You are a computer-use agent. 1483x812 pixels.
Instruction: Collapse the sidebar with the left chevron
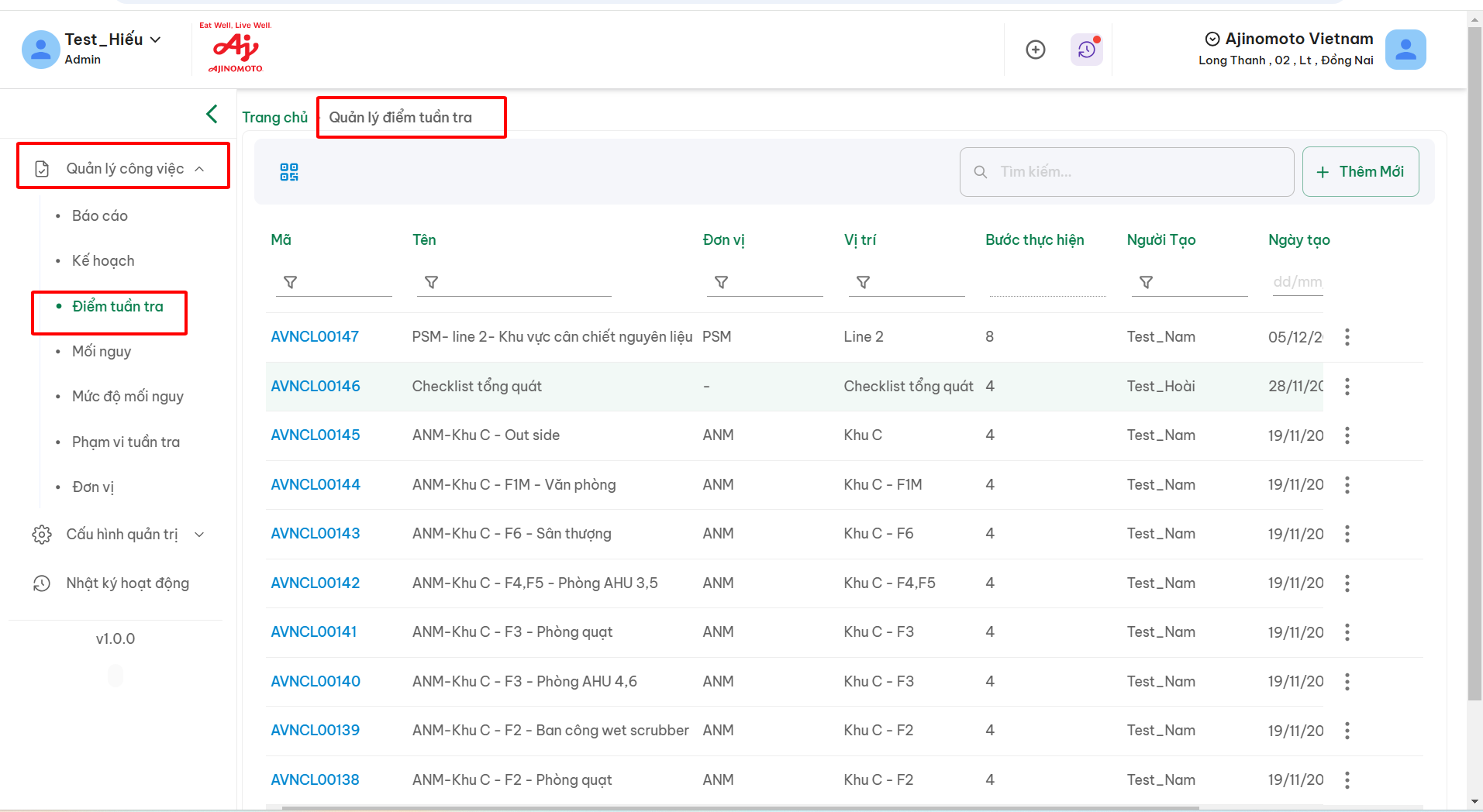pyautogui.click(x=212, y=114)
